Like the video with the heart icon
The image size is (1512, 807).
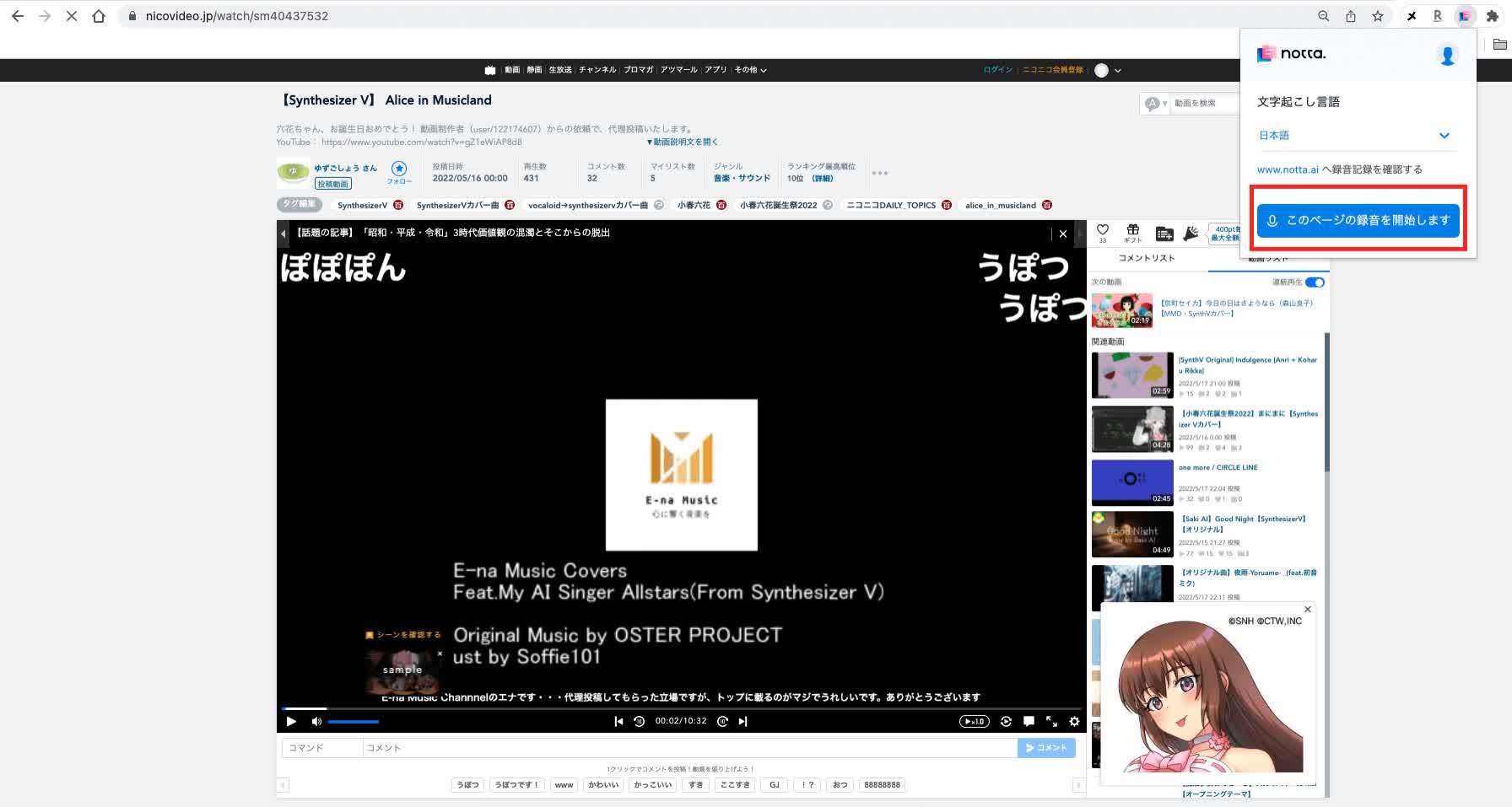(1102, 230)
